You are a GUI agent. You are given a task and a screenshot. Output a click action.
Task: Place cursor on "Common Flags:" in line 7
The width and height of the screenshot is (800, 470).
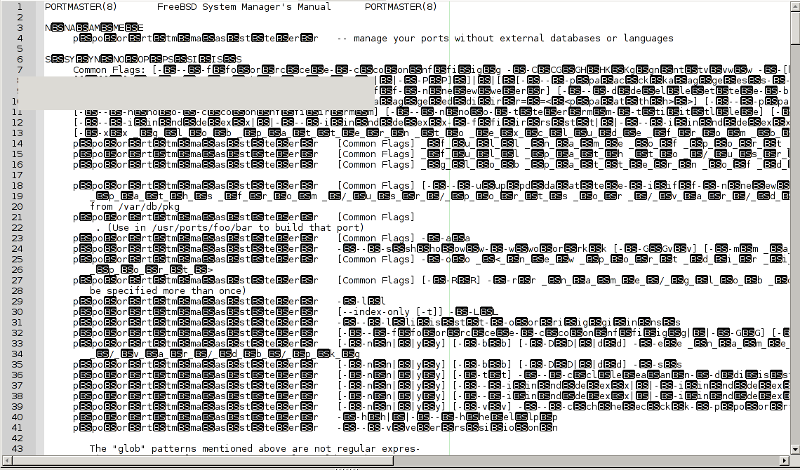(109, 70)
